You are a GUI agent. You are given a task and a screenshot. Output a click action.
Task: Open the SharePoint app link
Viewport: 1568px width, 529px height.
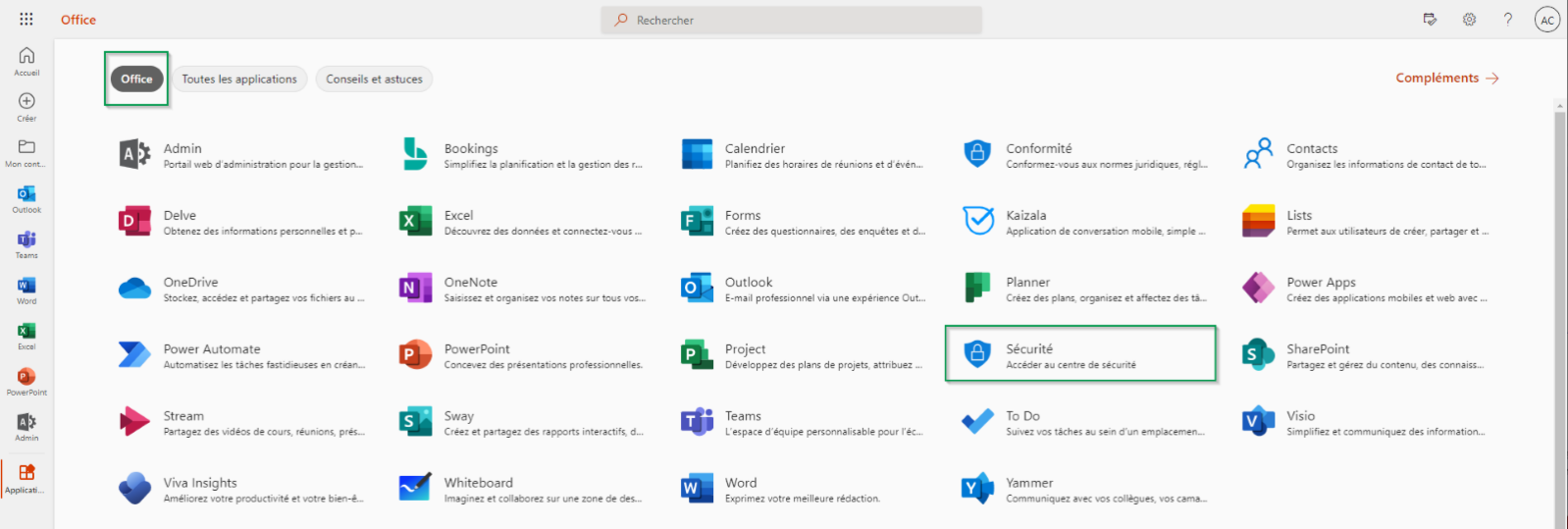pyautogui.click(x=1318, y=349)
